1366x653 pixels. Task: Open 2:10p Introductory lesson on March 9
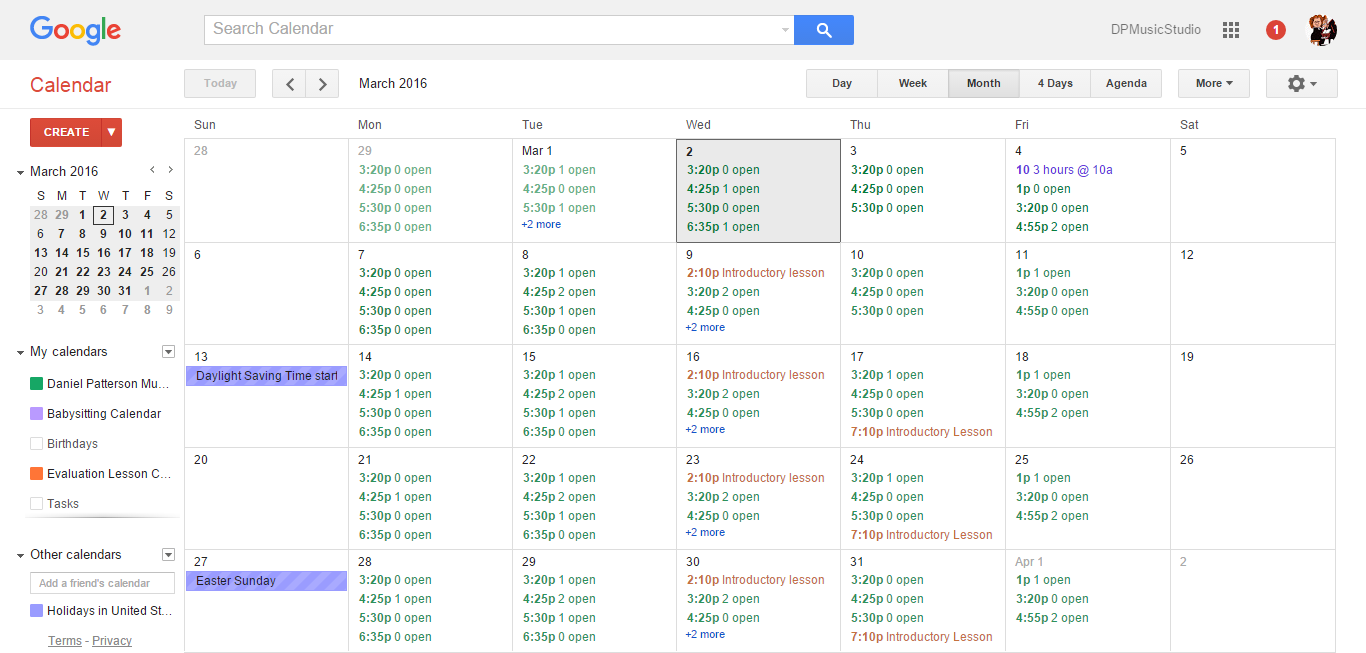(756, 273)
